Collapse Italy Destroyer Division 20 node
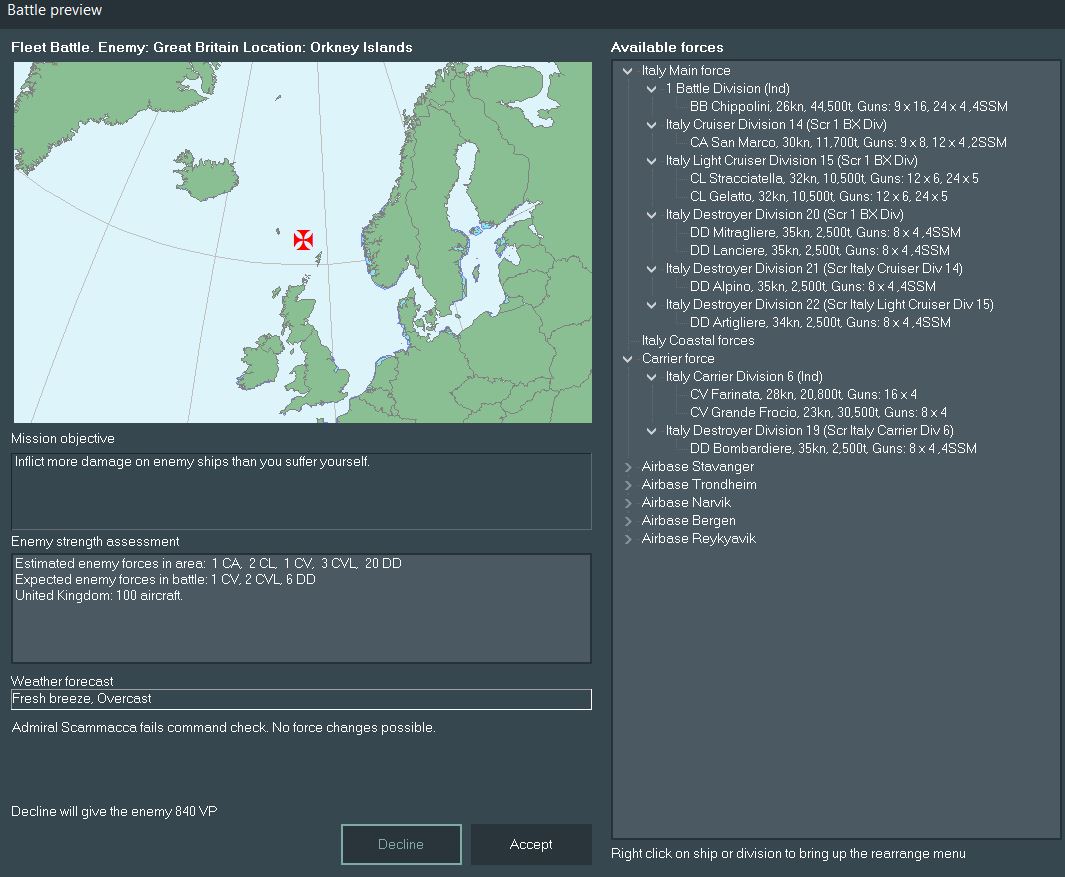Image resolution: width=1065 pixels, height=877 pixels. (651, 215)
